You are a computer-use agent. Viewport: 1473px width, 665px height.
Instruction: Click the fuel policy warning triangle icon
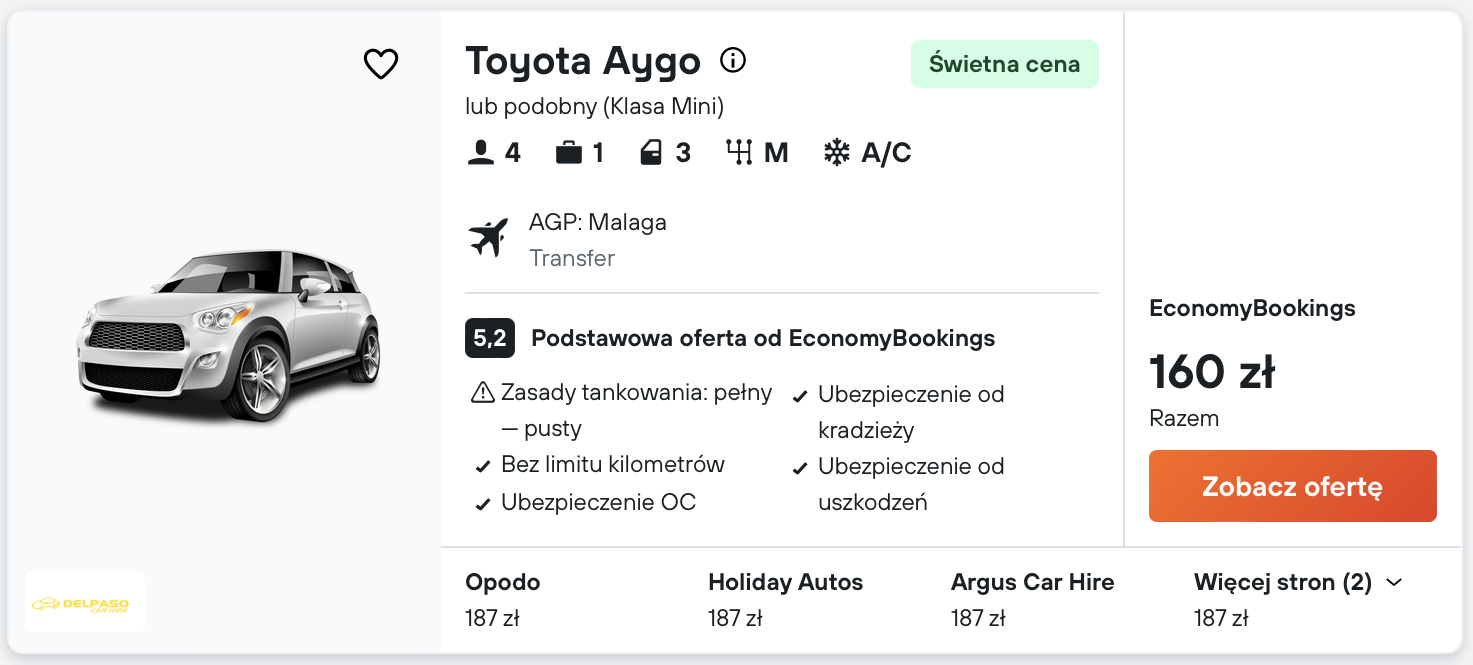tap(482, 393)
